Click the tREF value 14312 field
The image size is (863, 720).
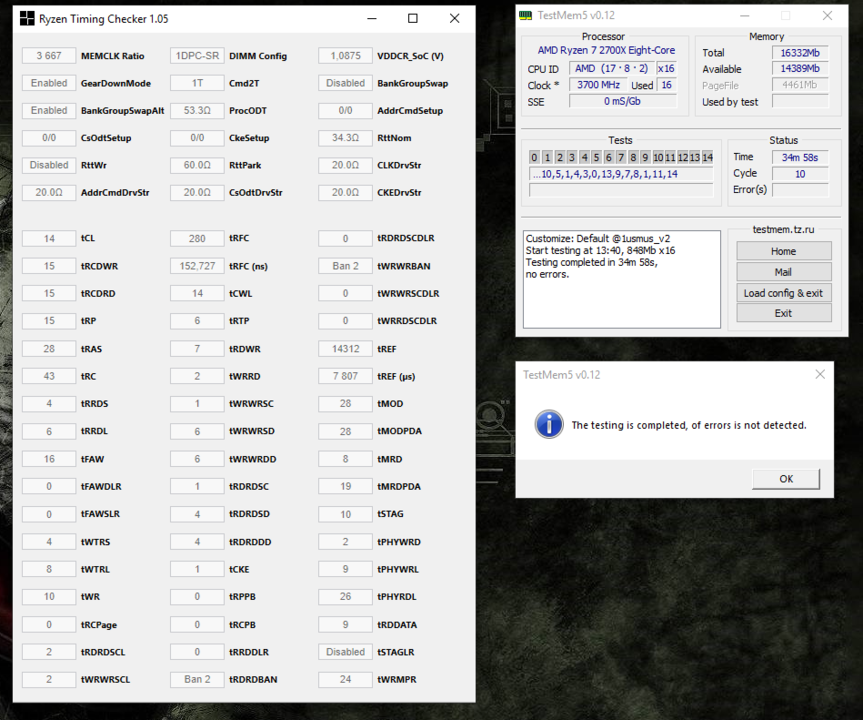pyautogui.click(x=345, y=348)
